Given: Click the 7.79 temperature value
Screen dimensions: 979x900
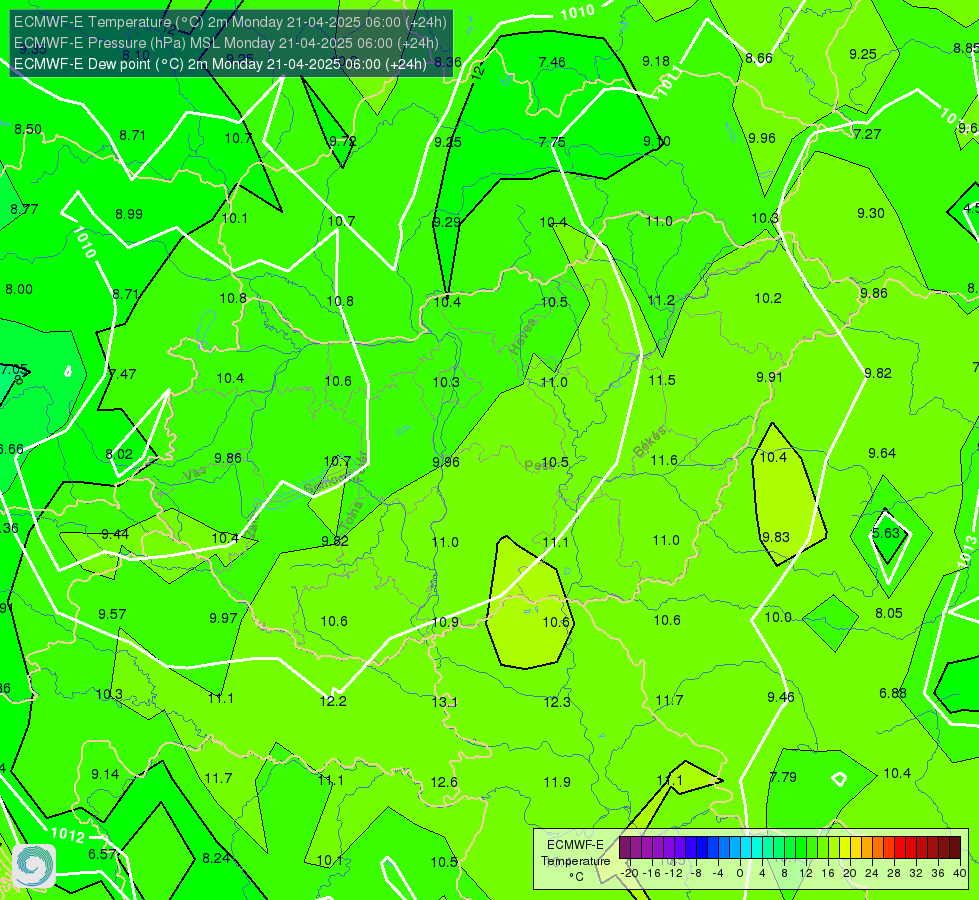Looking at the screenshot, I should pyautogui.click(x=783, y=776).
